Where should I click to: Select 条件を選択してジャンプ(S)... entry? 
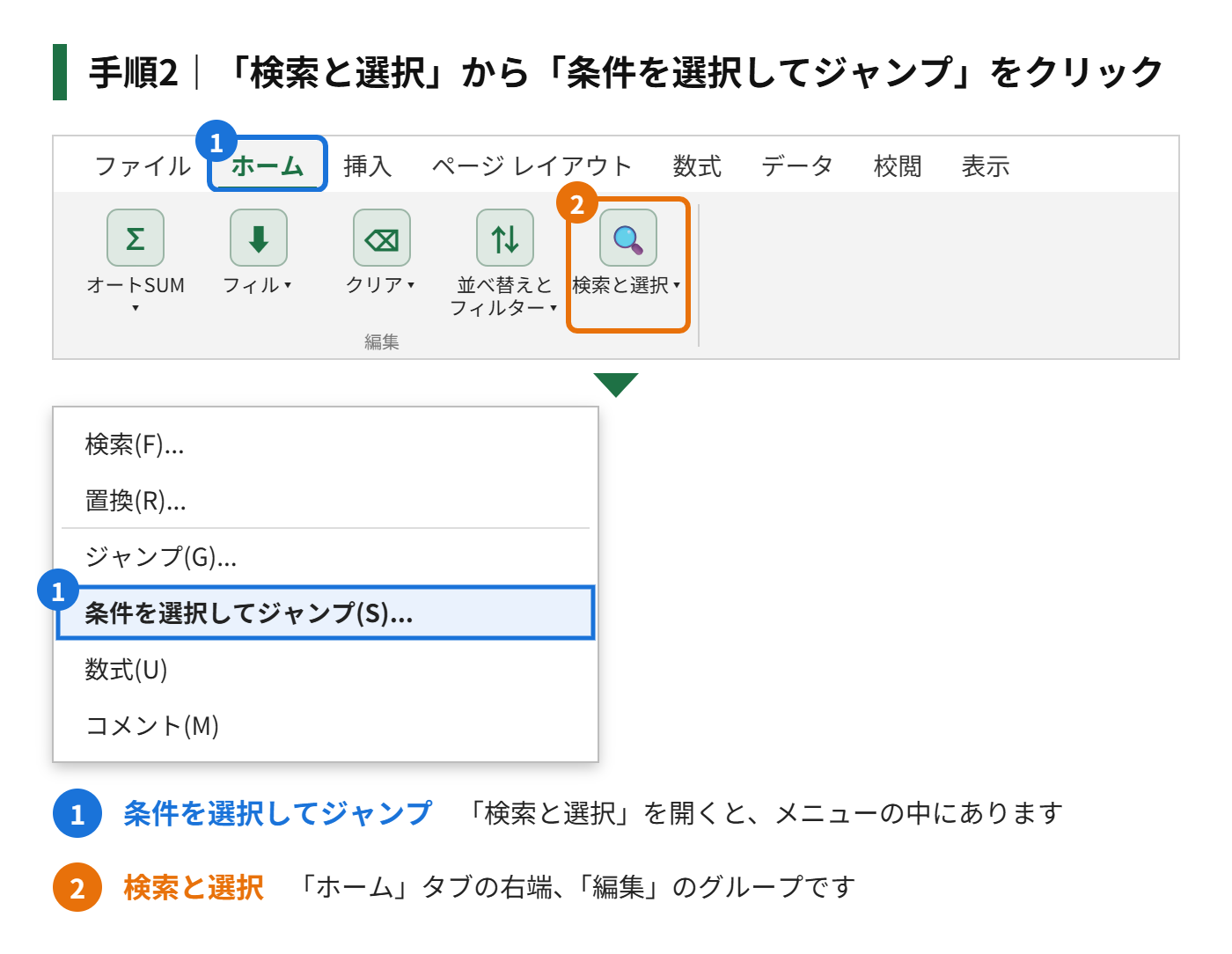point(326,613)
